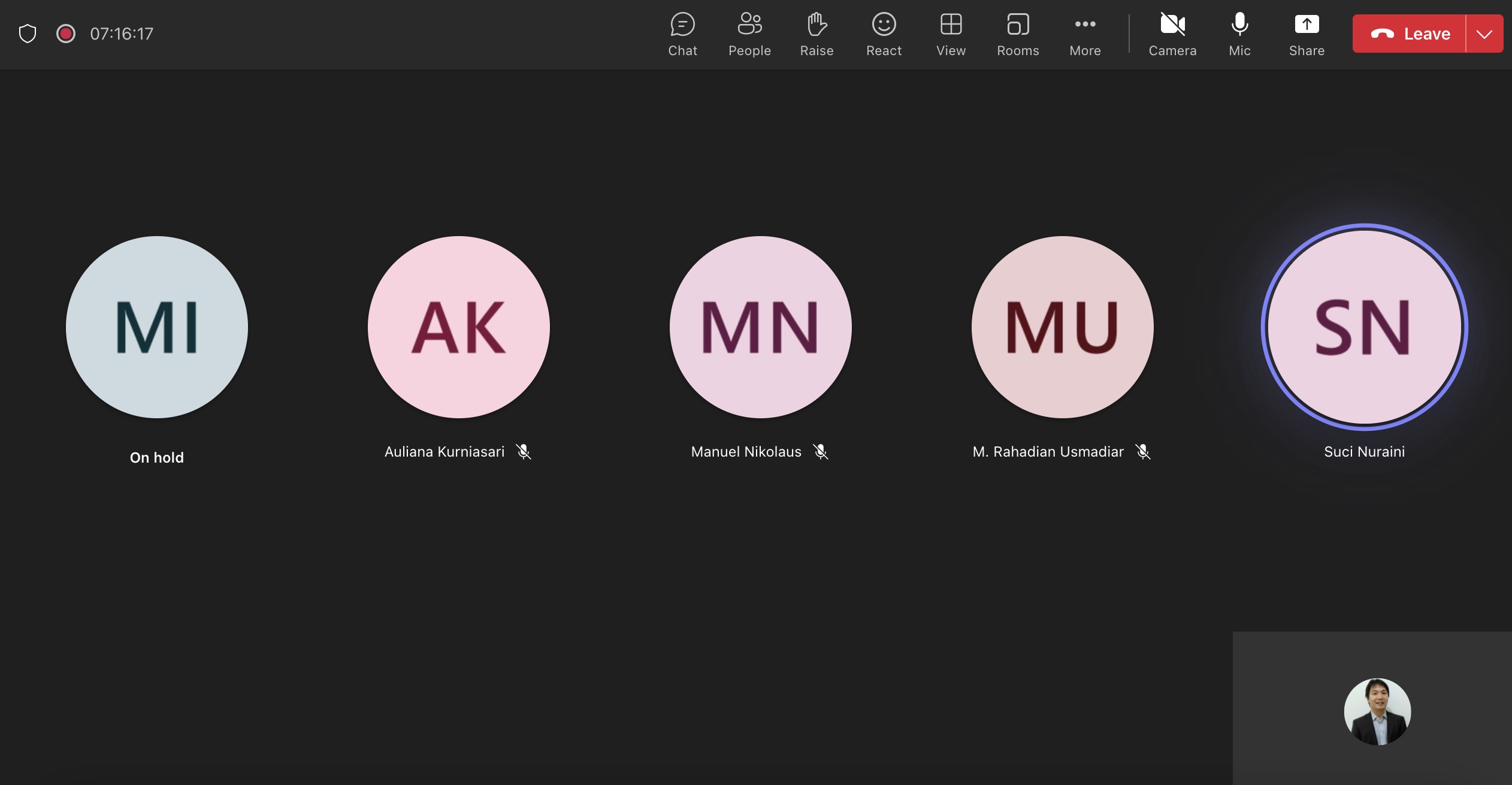Click the self-view profile photo
The height and width of the screenshot is (785, 1512).
click(x=1377, y=712)
